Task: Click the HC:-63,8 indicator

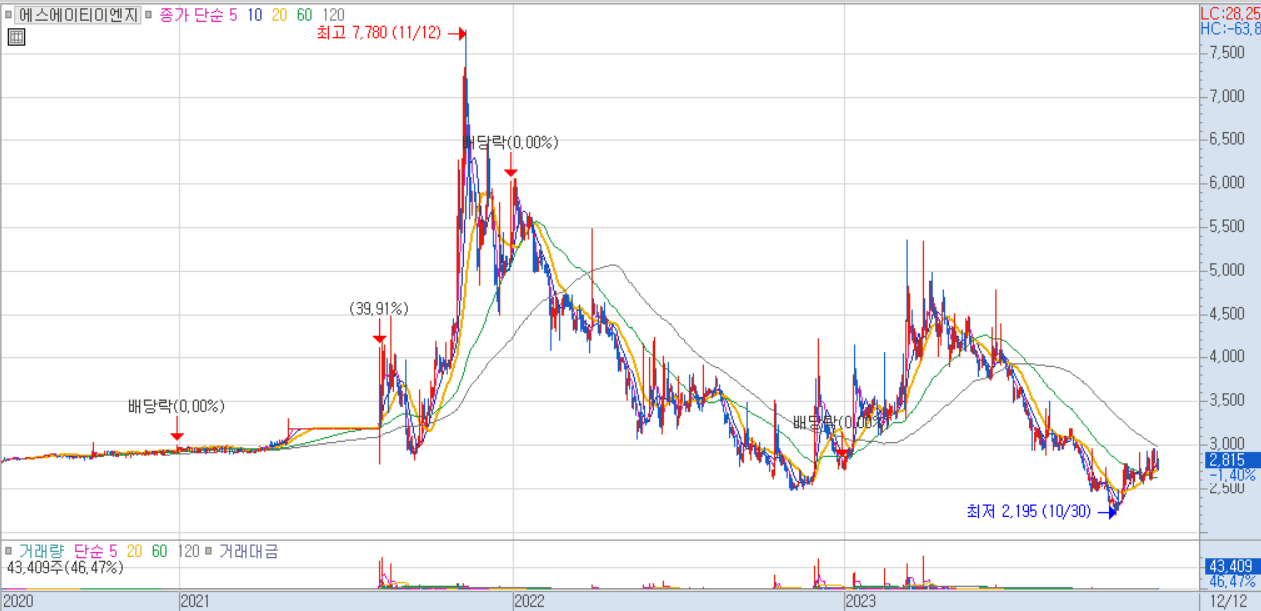Action: pyautogui.click(x=1229, y=28)
